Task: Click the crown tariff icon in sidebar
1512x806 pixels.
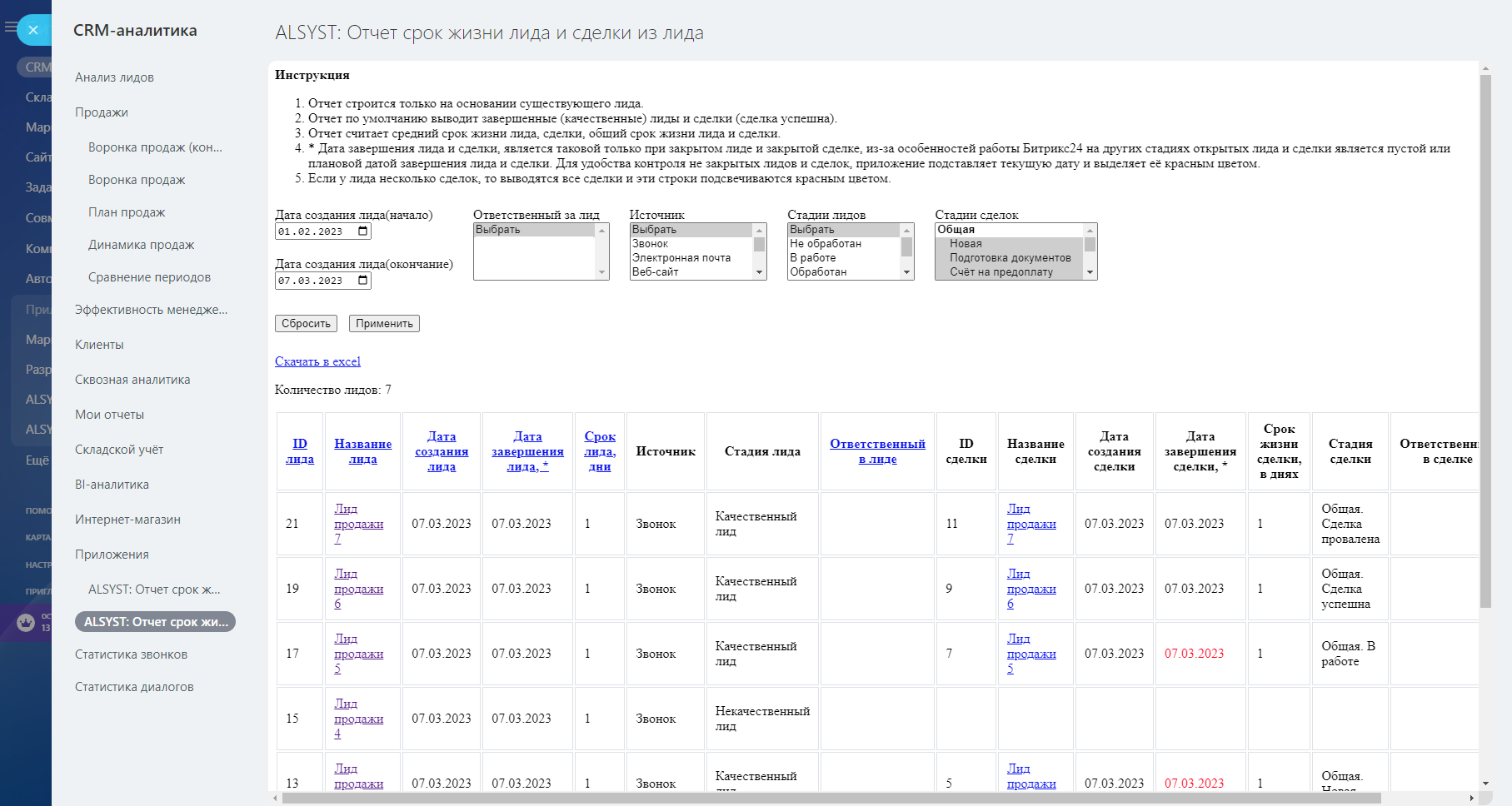Action: pyautogui.click(x=26, y=622)
